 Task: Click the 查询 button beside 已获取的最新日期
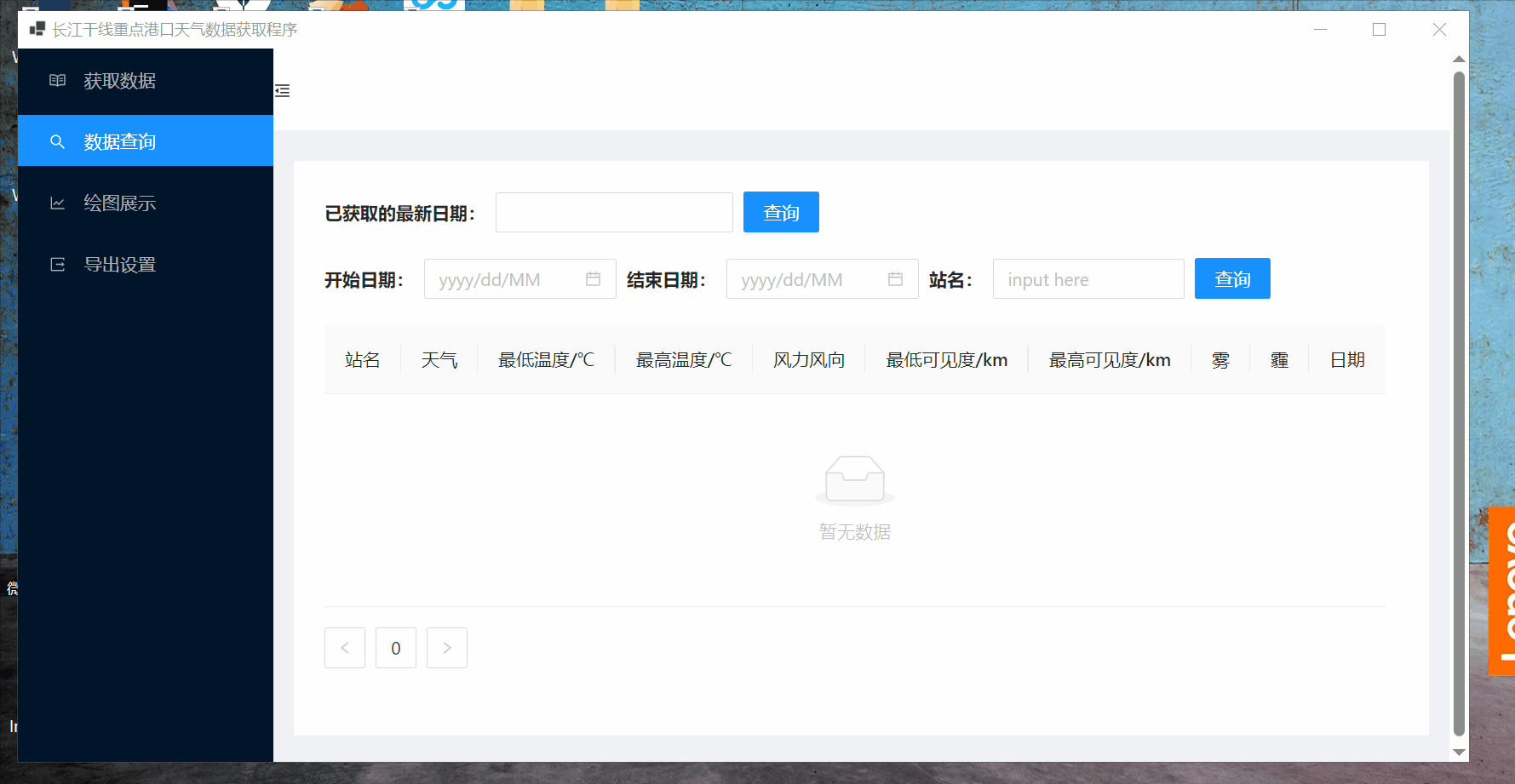[x=780, y=212]
